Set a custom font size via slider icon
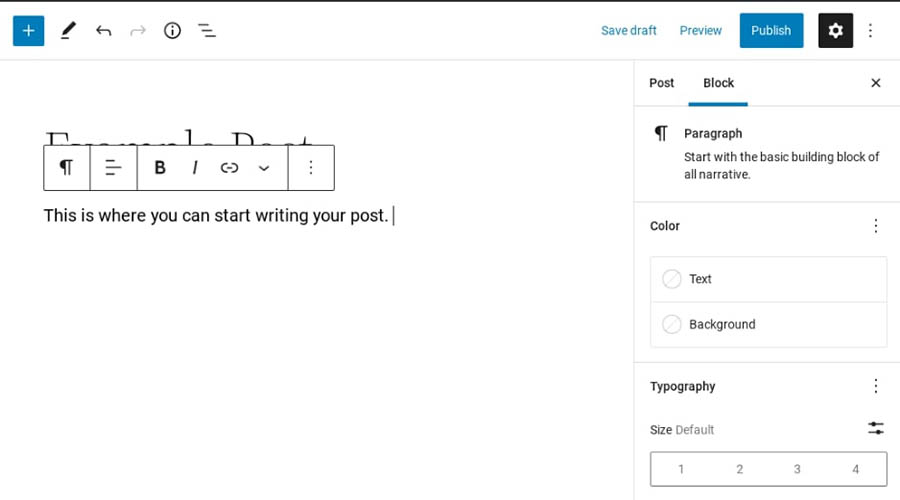This screenshot has width=900, height=500. click(876, 428)
